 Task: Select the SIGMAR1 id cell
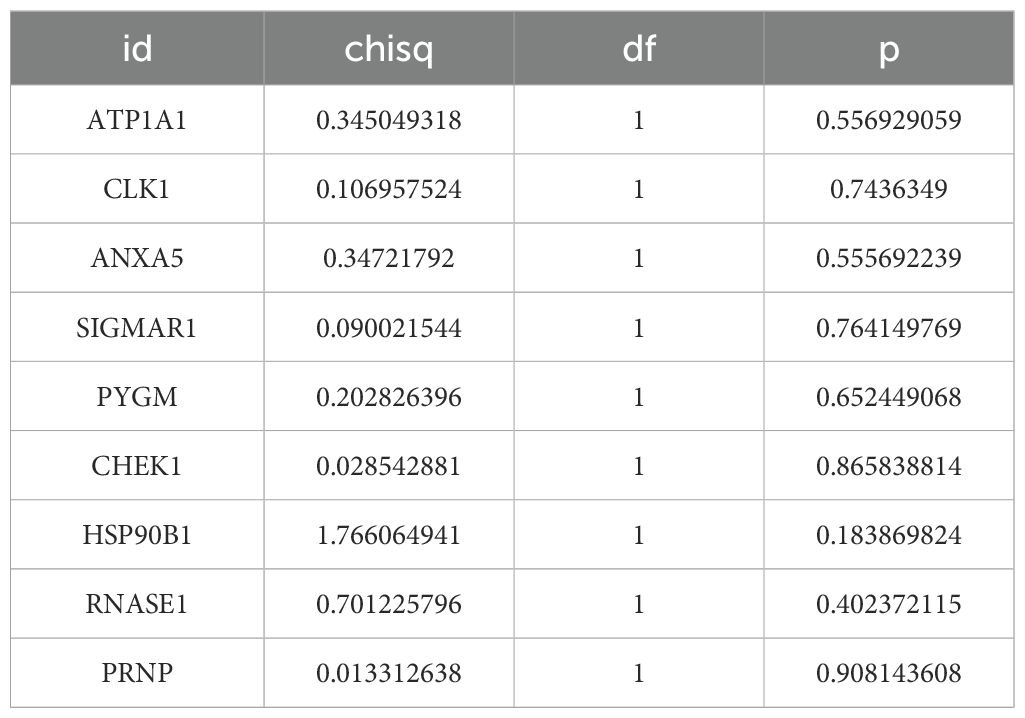click(137, 328)
